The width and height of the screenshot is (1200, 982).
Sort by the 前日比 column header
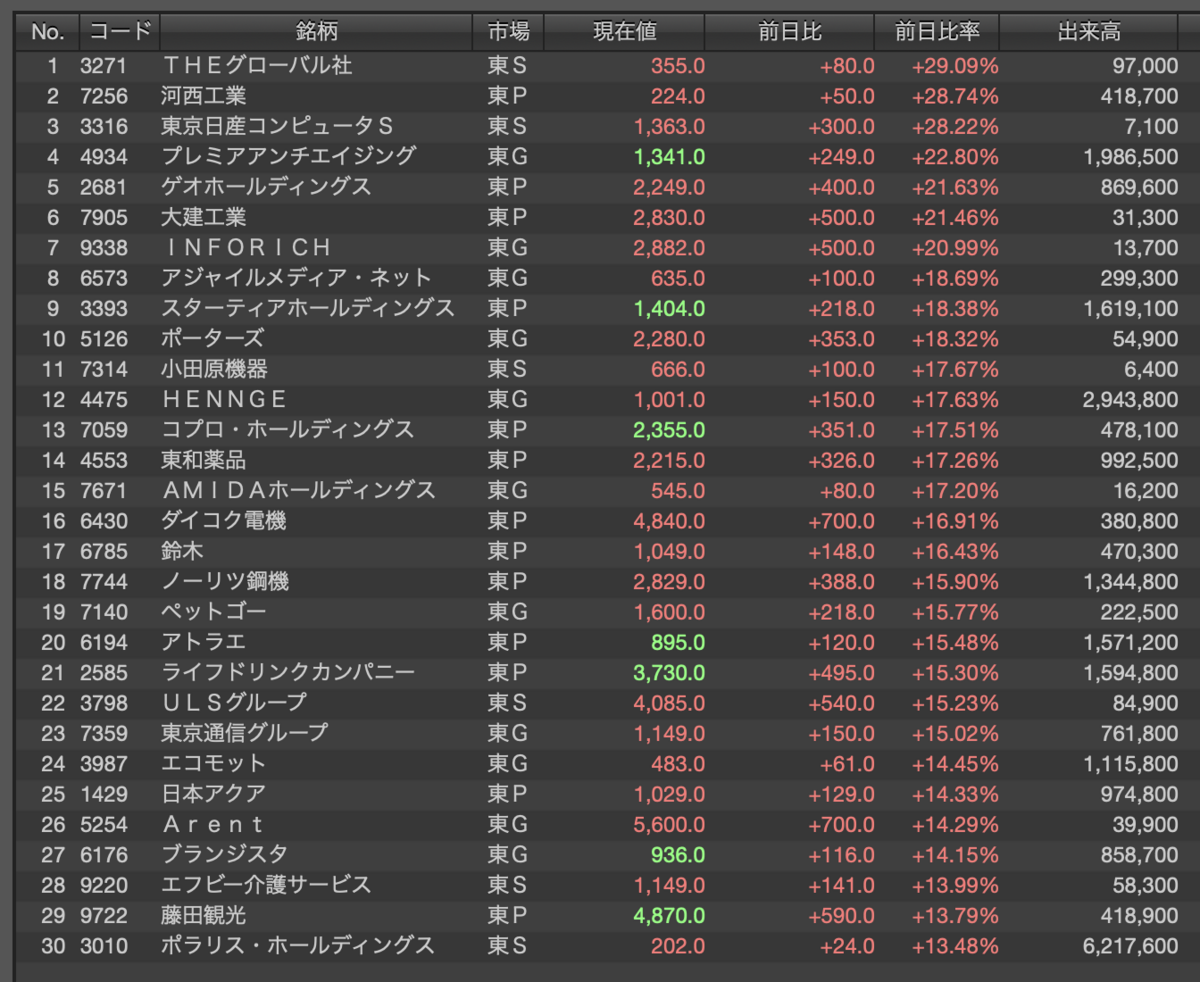tap(790, 32)
